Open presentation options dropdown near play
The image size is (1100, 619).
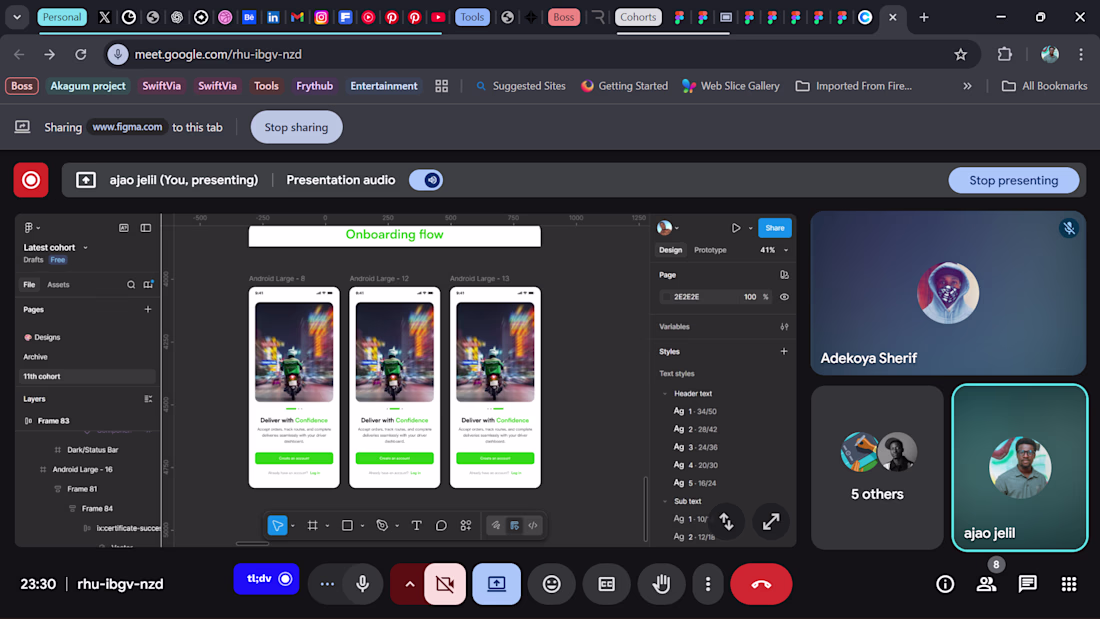751,228
